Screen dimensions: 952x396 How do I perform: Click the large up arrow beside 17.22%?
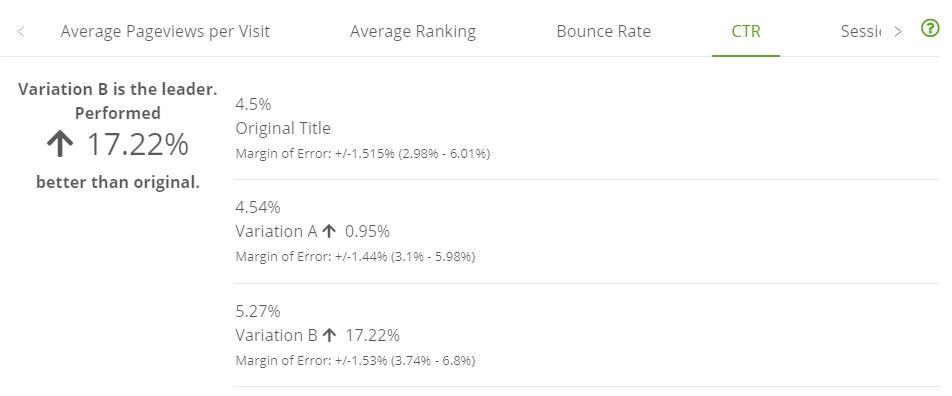[60, 145]
